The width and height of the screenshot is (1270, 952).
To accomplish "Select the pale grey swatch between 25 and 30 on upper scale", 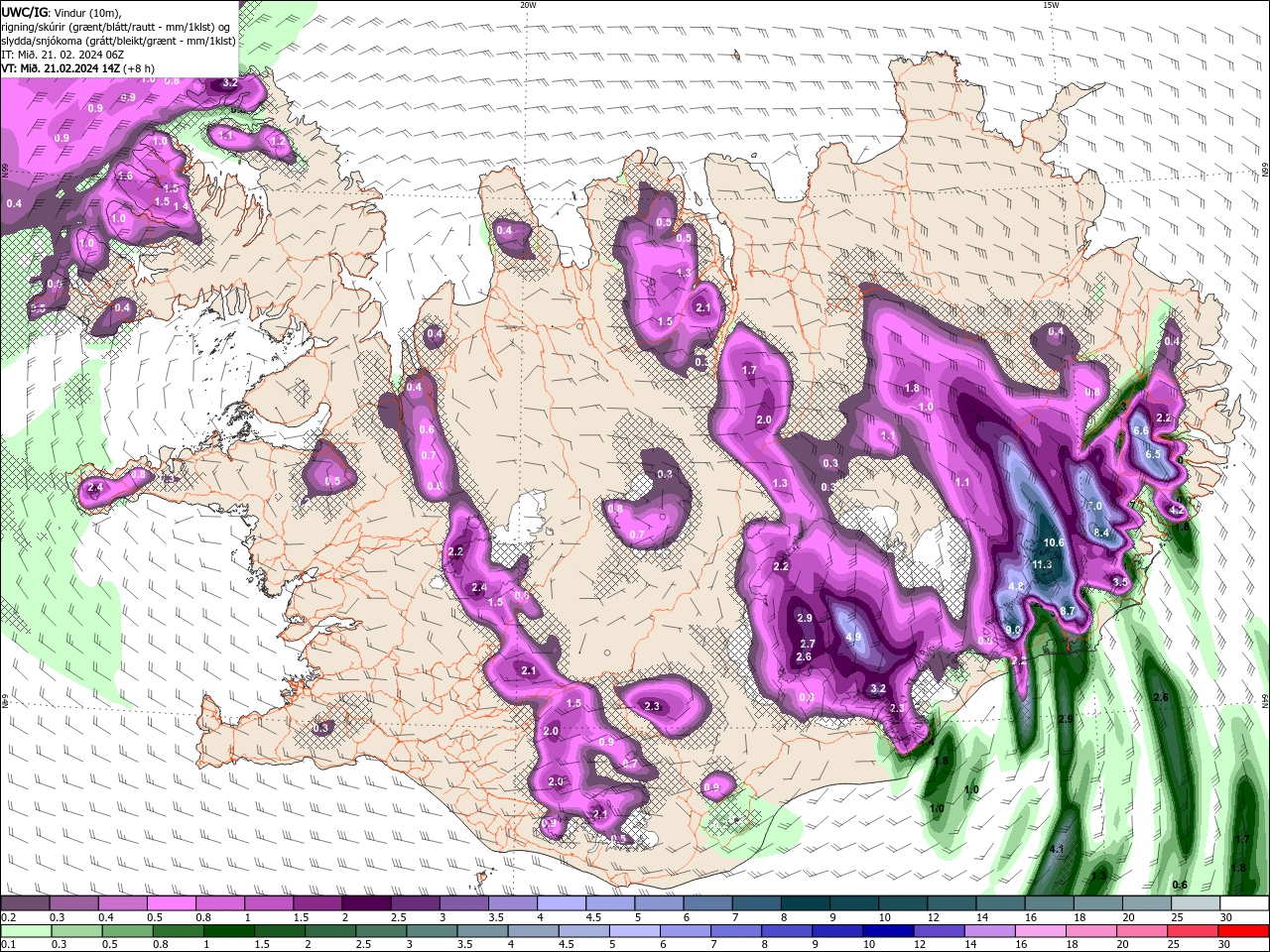I will tap(1194, 904).
